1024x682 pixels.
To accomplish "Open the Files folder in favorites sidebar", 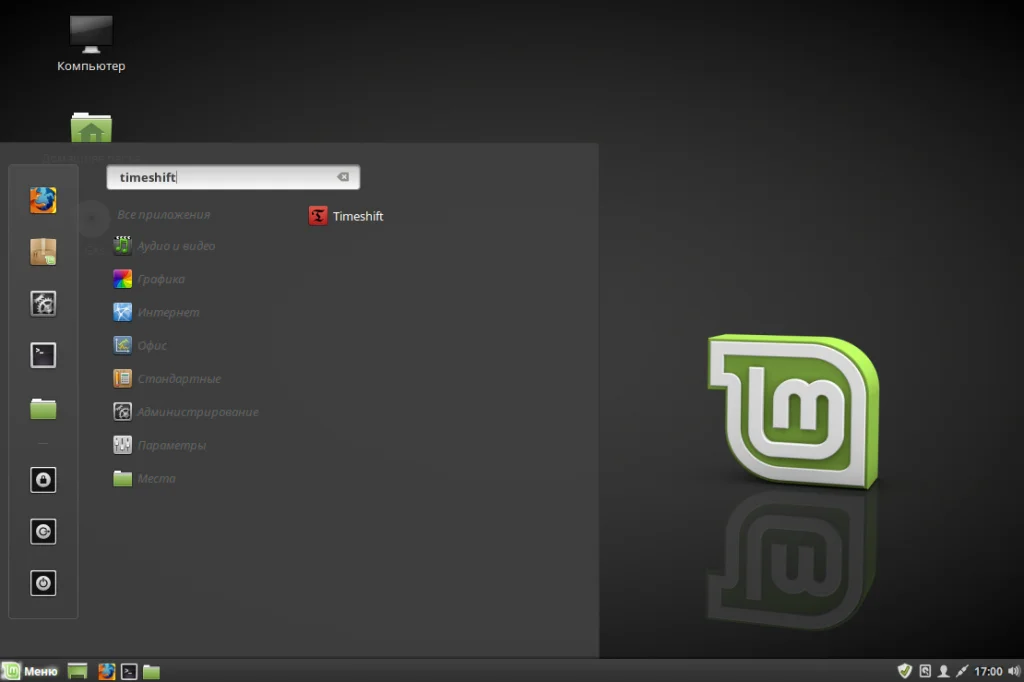I will [43, 409].
